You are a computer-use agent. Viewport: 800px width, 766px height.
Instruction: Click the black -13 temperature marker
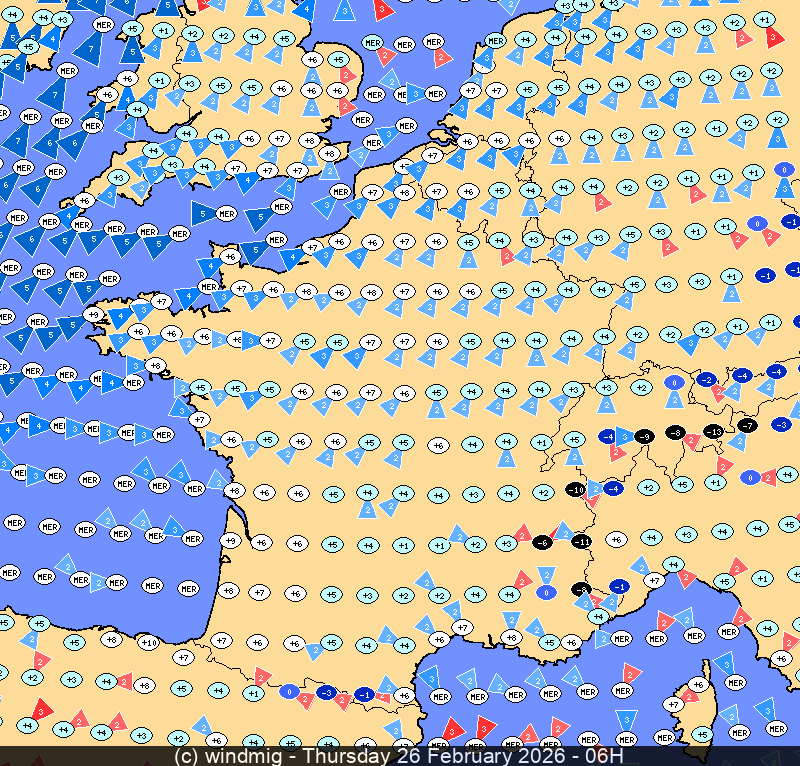coord(713,431)
